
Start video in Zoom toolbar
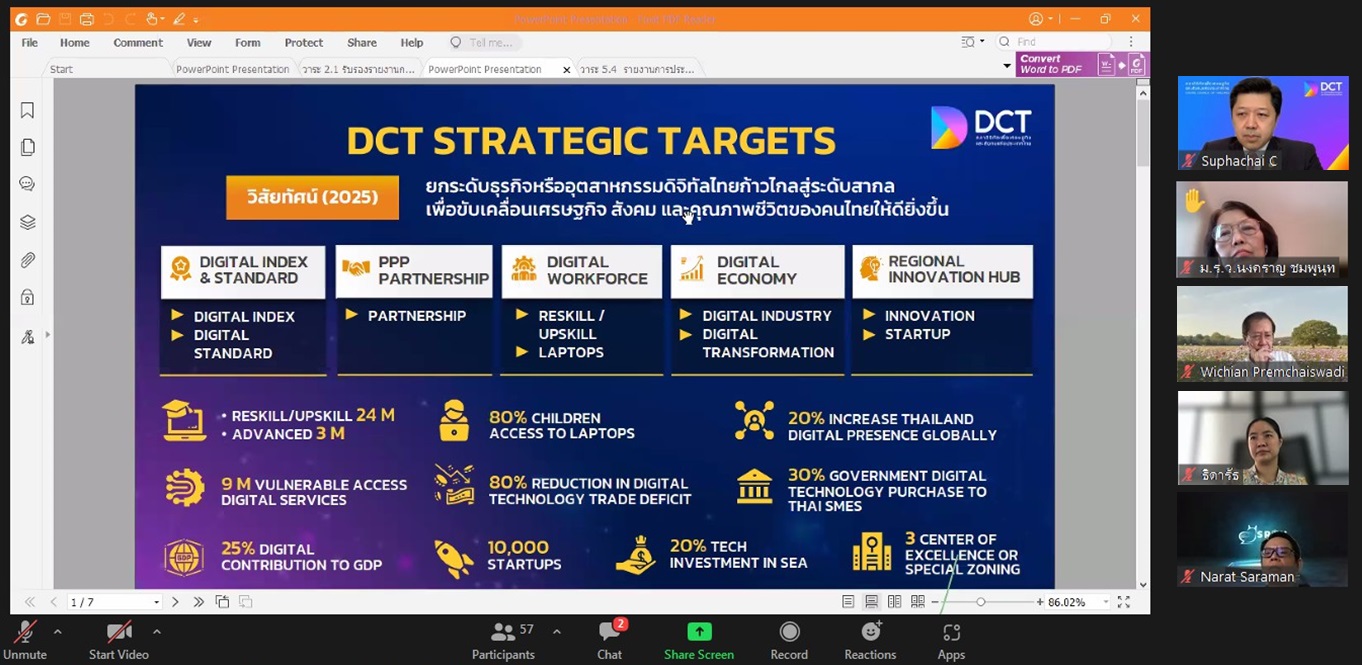[x=119, y=639]
